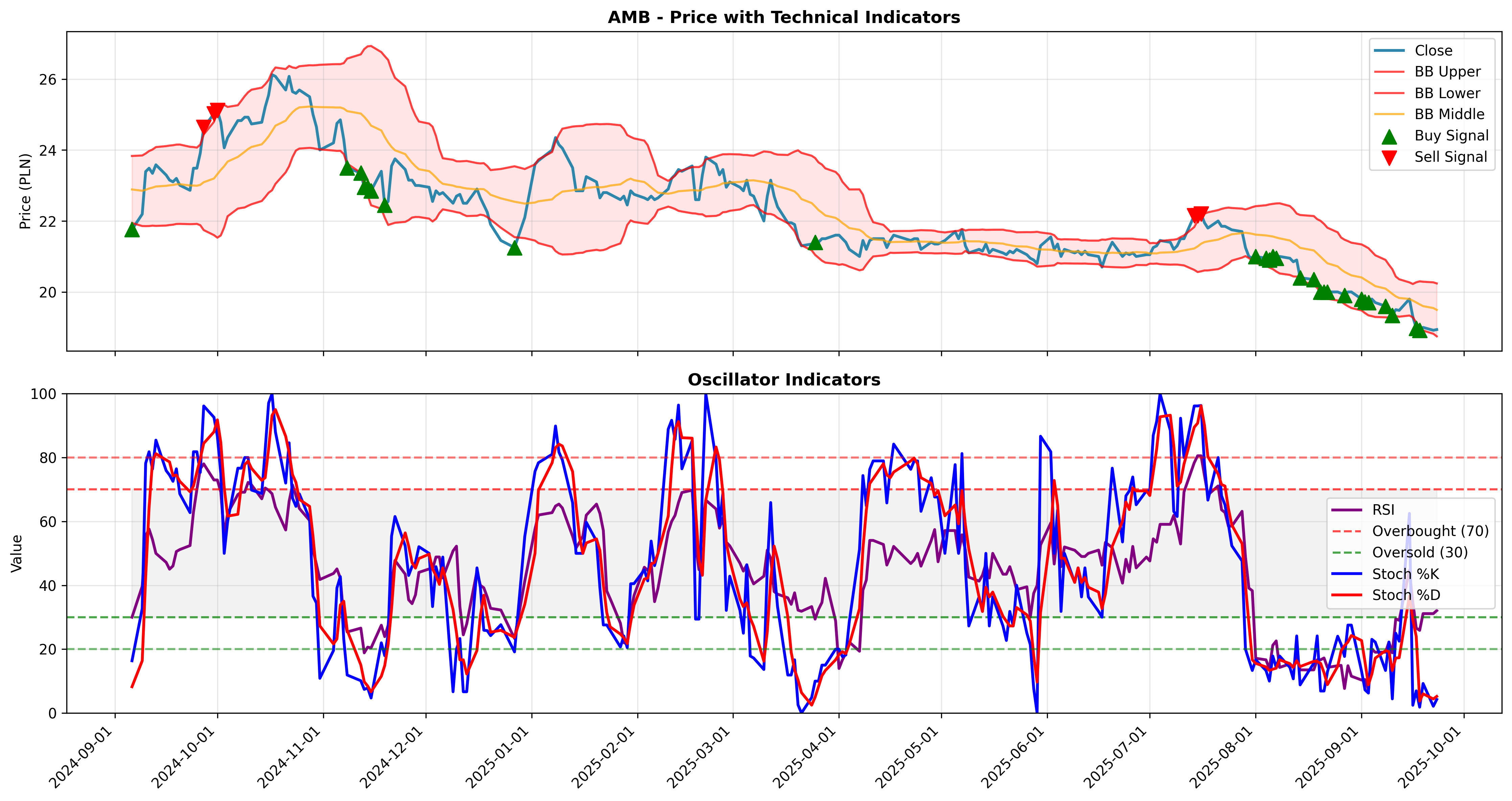
Task: Click the lone buy marker in late December 2024
Action: coord(514,248)
